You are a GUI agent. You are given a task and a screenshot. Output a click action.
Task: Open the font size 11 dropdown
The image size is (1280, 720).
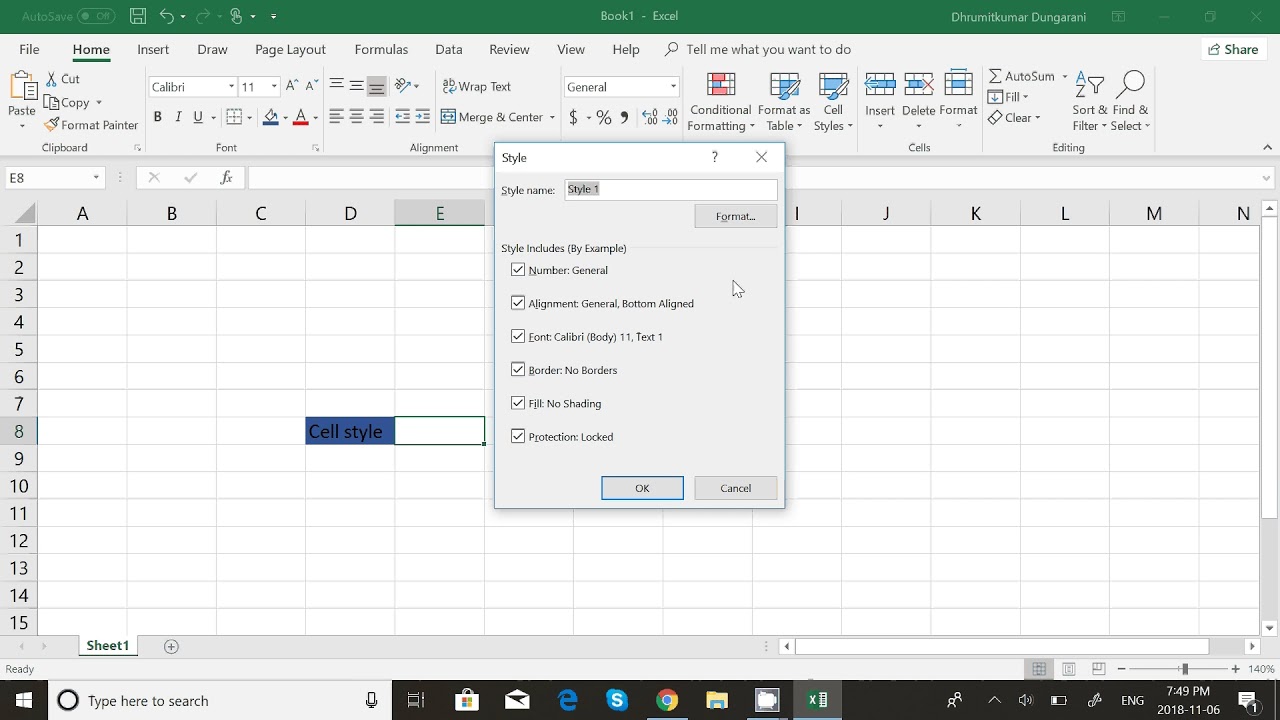point(274,87)
